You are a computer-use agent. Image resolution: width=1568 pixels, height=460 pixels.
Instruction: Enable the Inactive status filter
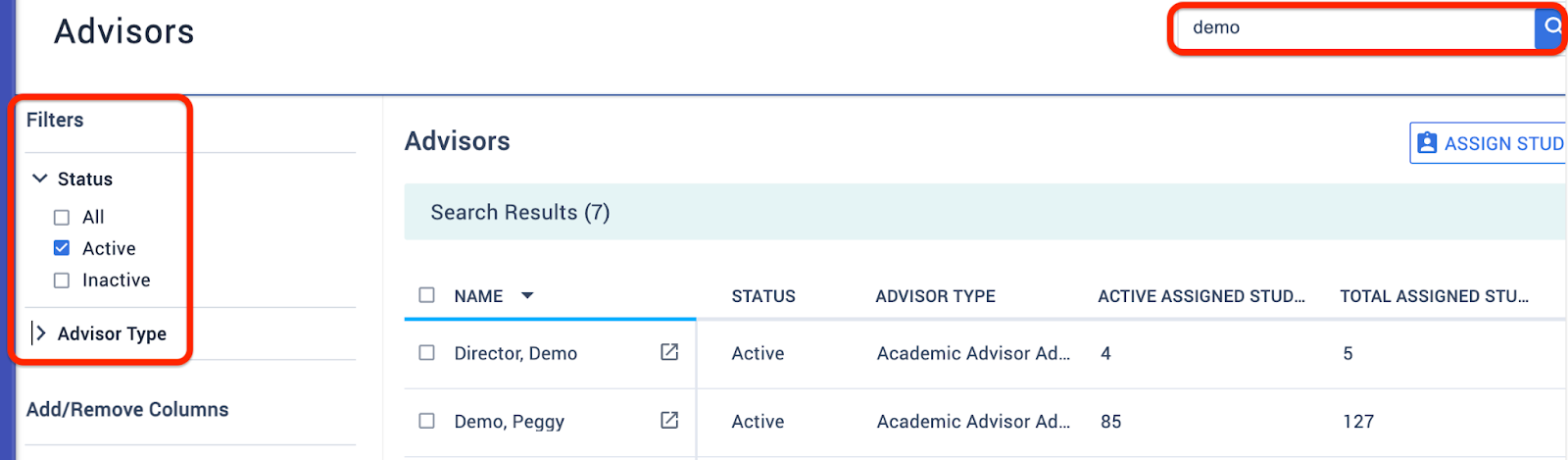coord(62,281)
